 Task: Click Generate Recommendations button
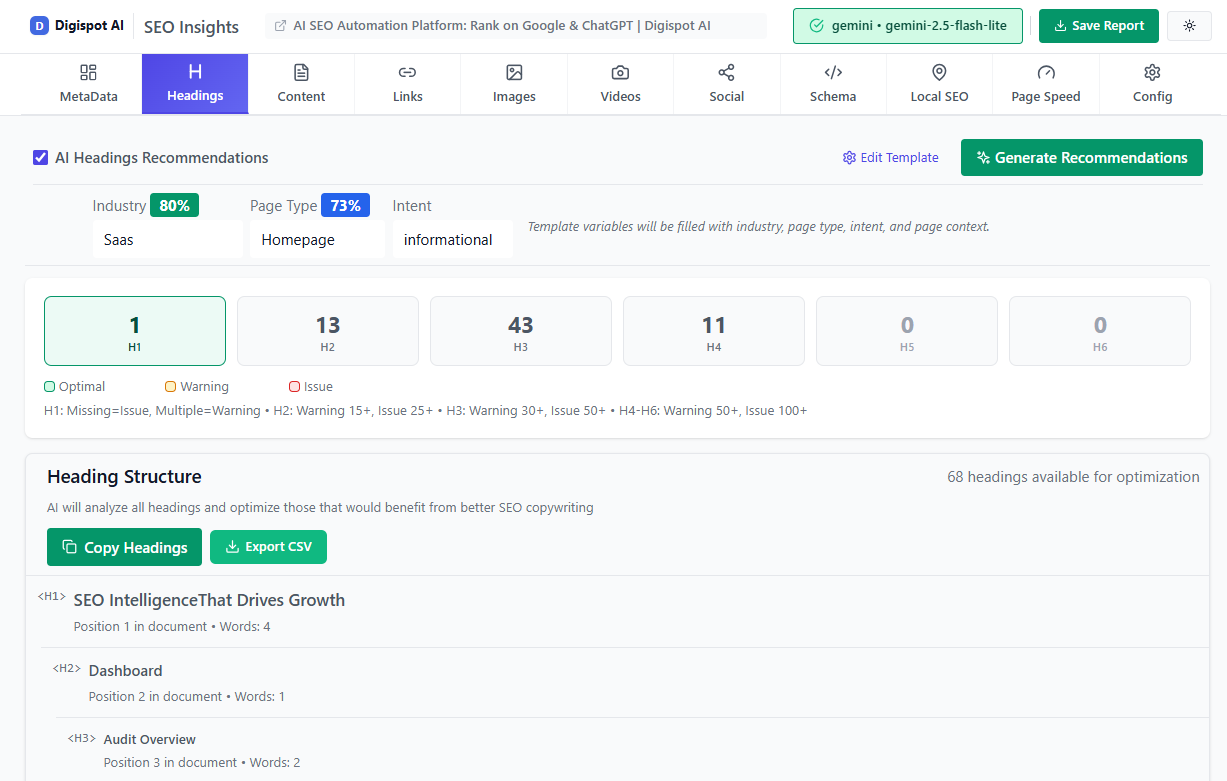tap(1082, 158)
